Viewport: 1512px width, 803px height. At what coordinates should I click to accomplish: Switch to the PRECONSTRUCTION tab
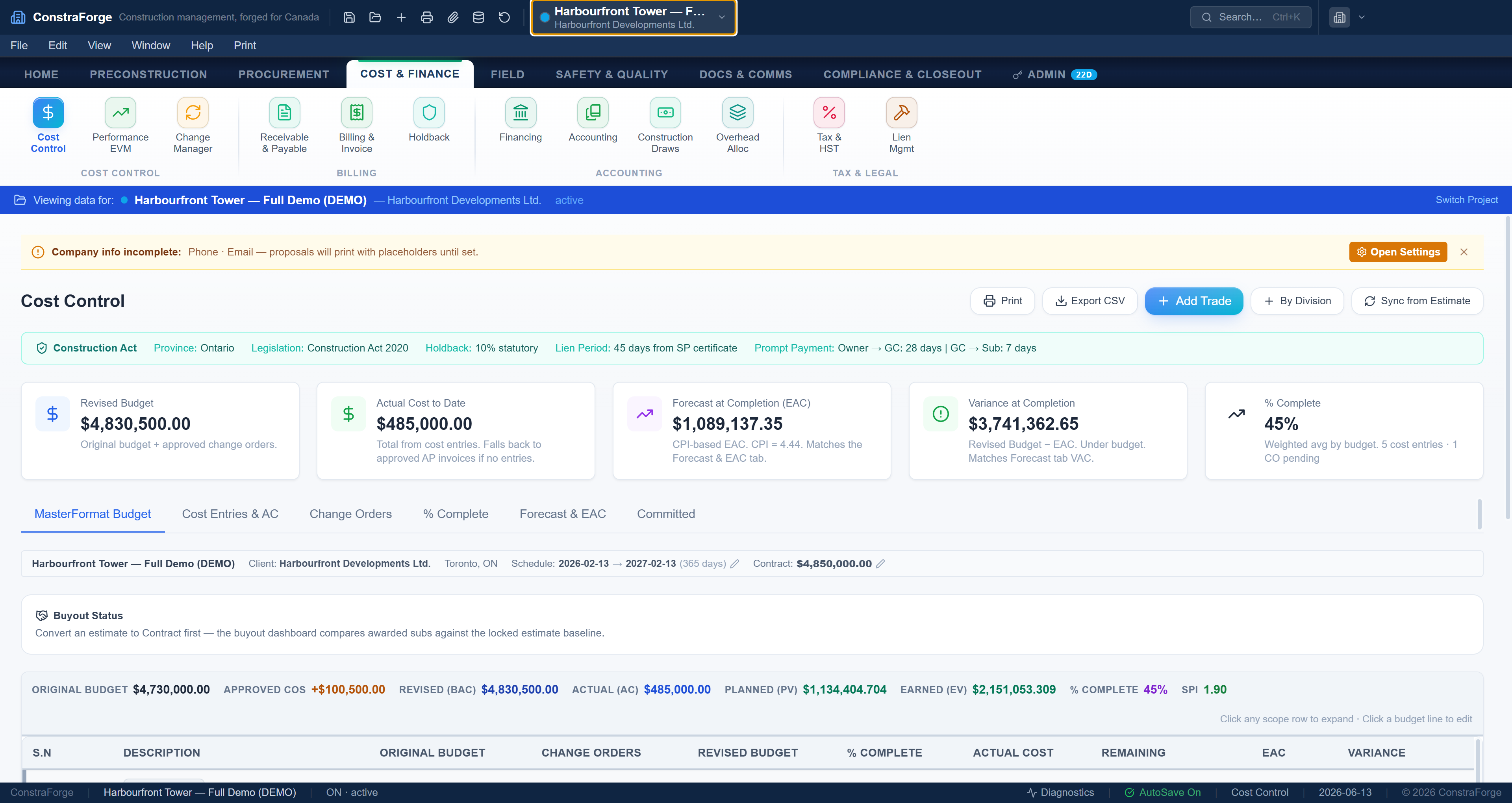pos(148,74)
